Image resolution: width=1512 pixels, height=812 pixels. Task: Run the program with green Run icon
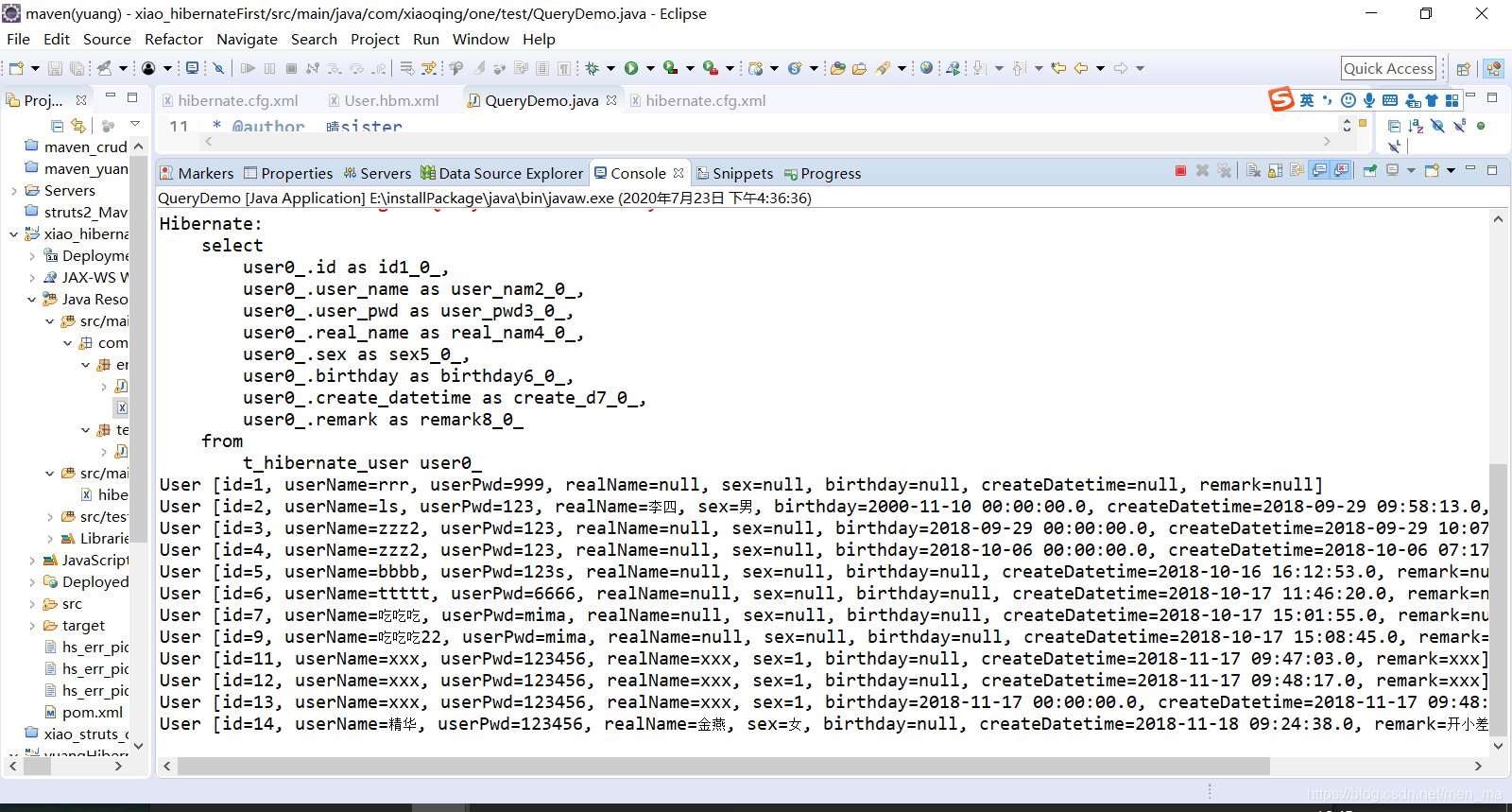point(631,68)
